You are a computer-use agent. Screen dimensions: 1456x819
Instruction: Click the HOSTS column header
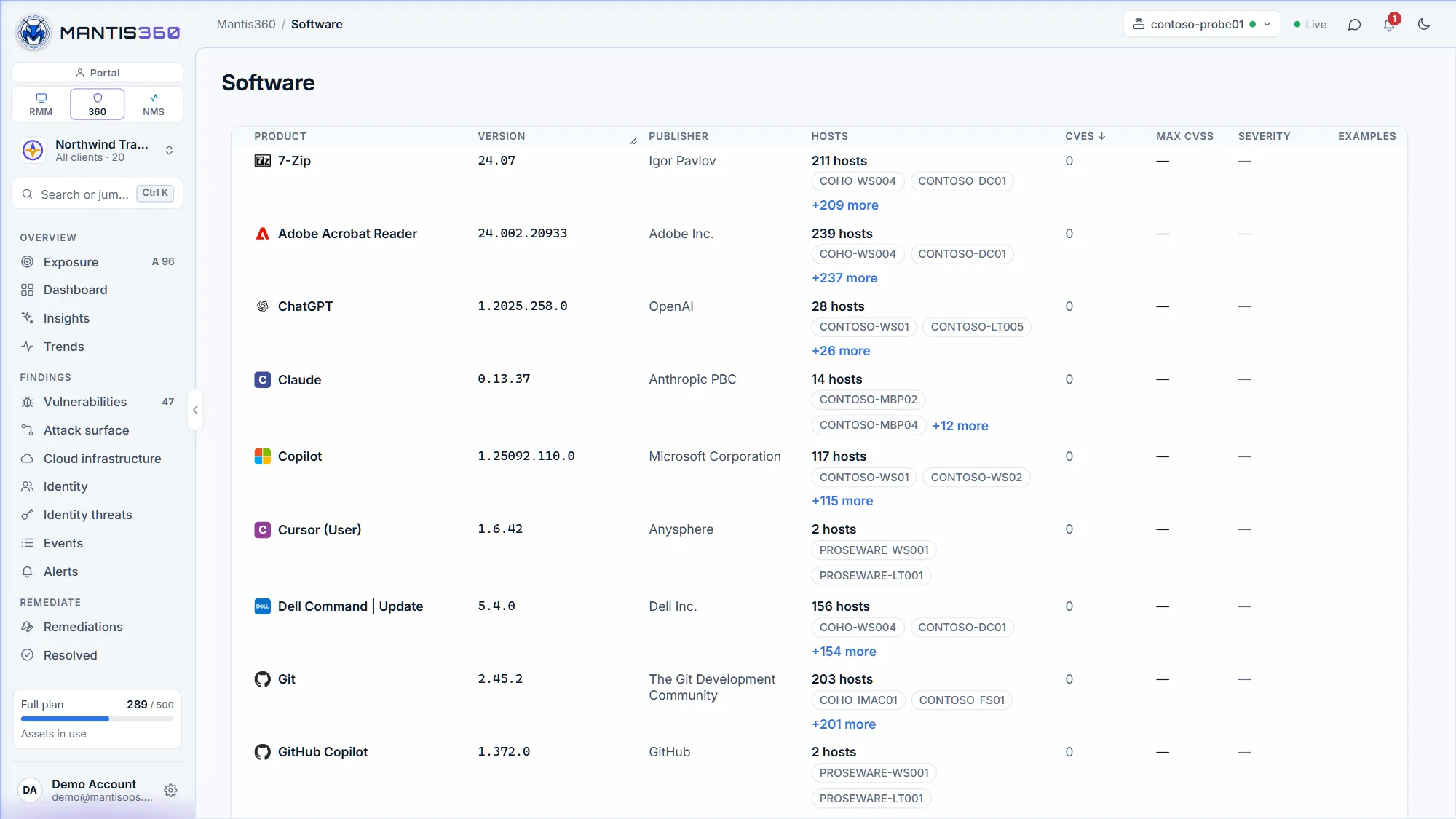pyautogui.click(x=830, y=136)
